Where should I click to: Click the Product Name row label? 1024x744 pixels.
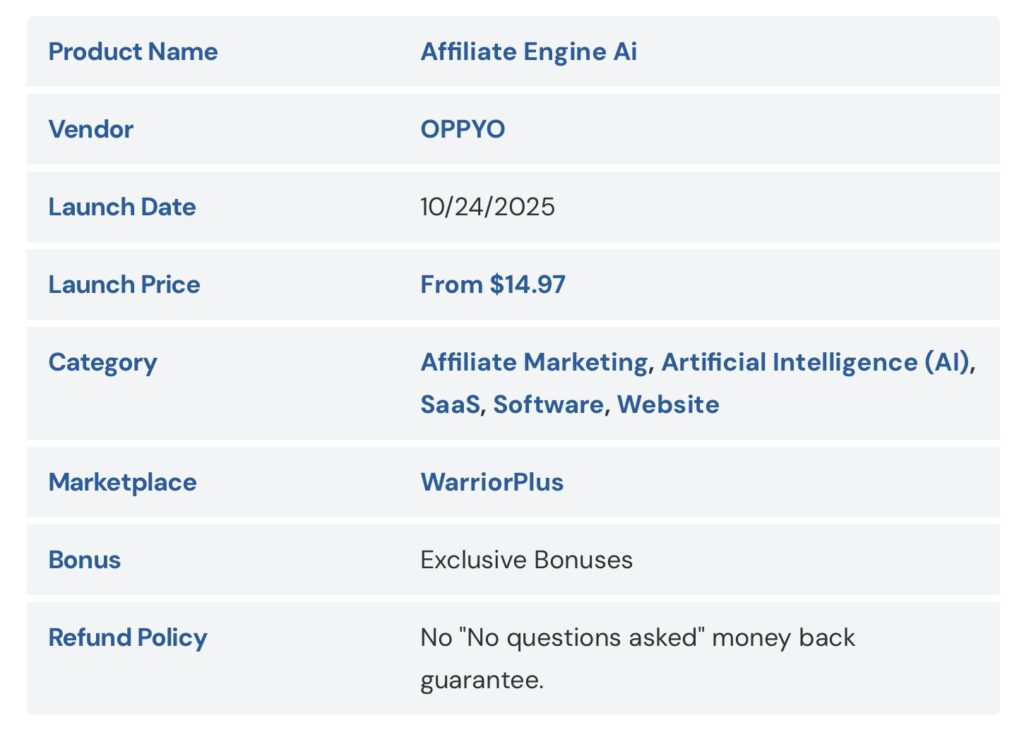tap(132, 52)
